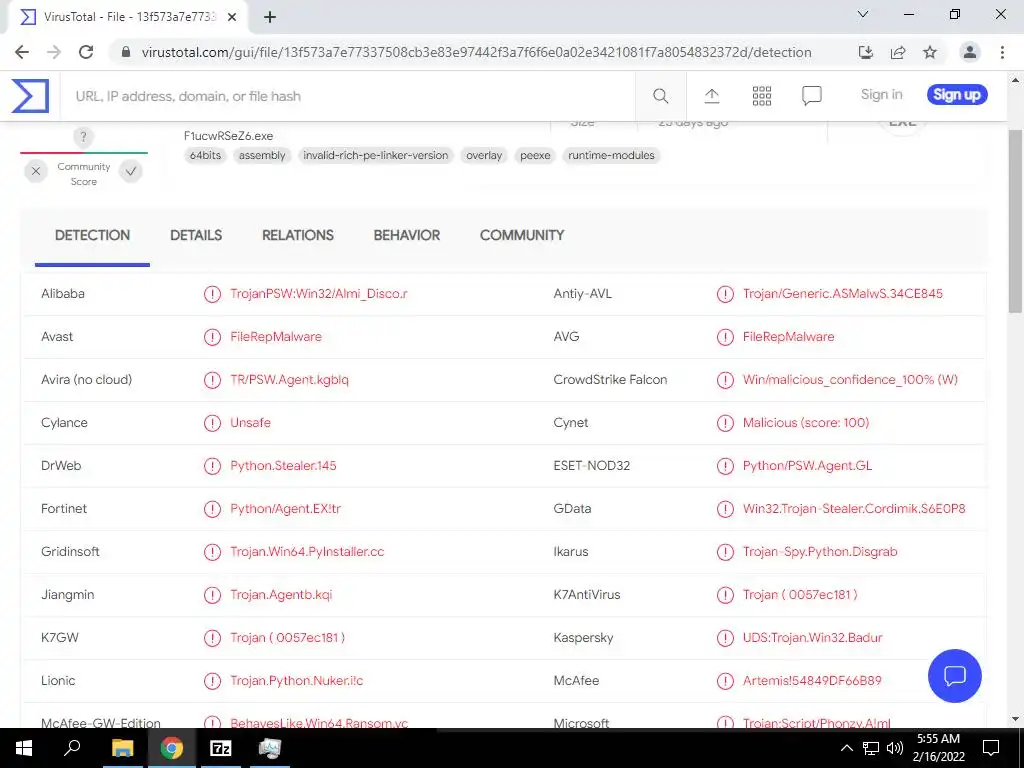Click the community score upvote checkmark
This screenshot has height=768, width=1024.
[131, 171]
